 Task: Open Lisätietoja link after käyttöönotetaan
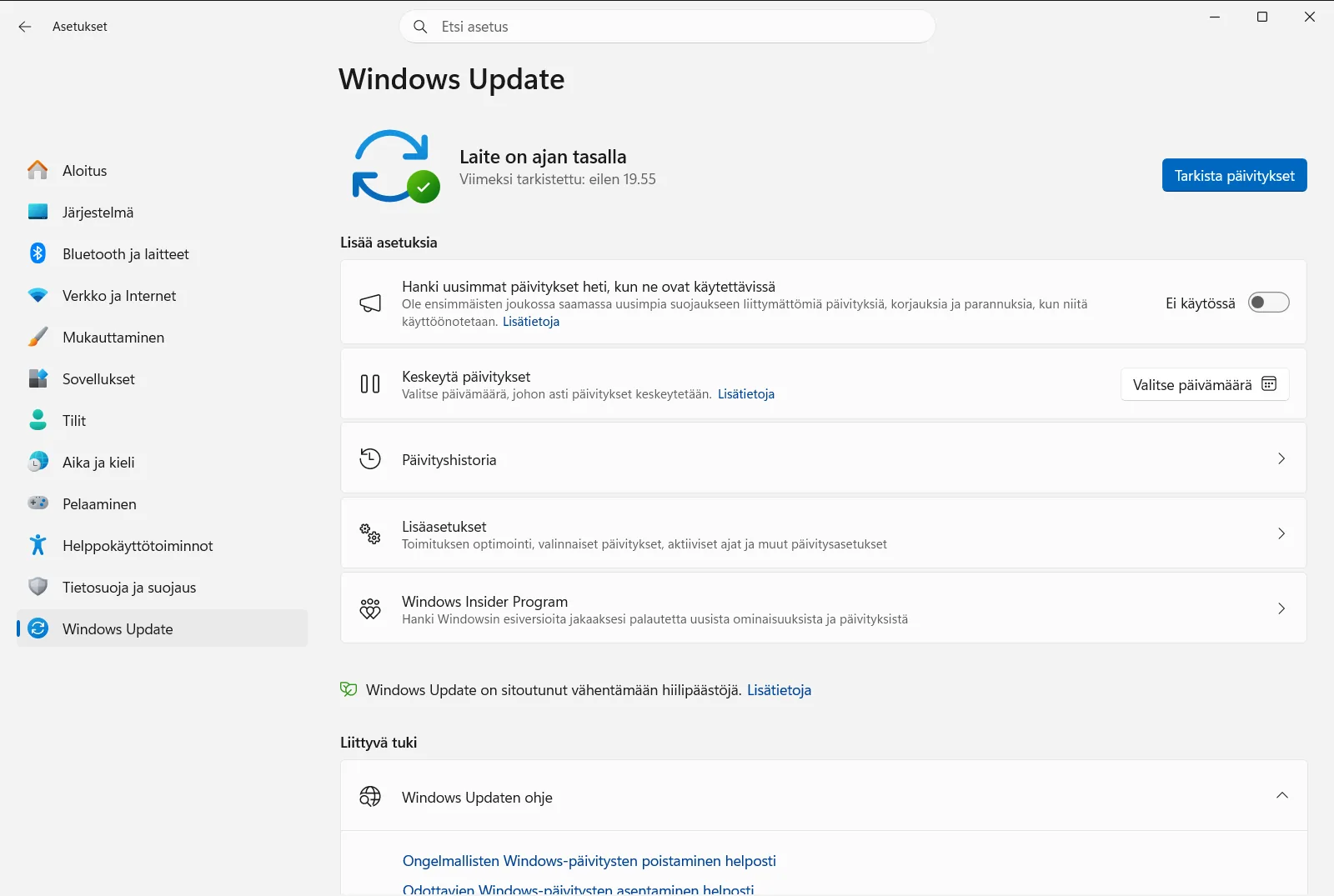pyautogui.click(x=531, y=322)
